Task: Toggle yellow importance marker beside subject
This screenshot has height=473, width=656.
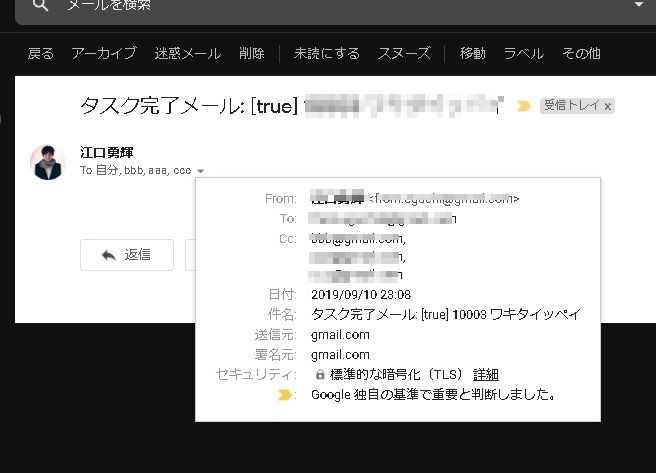Action: click(523, 105)
